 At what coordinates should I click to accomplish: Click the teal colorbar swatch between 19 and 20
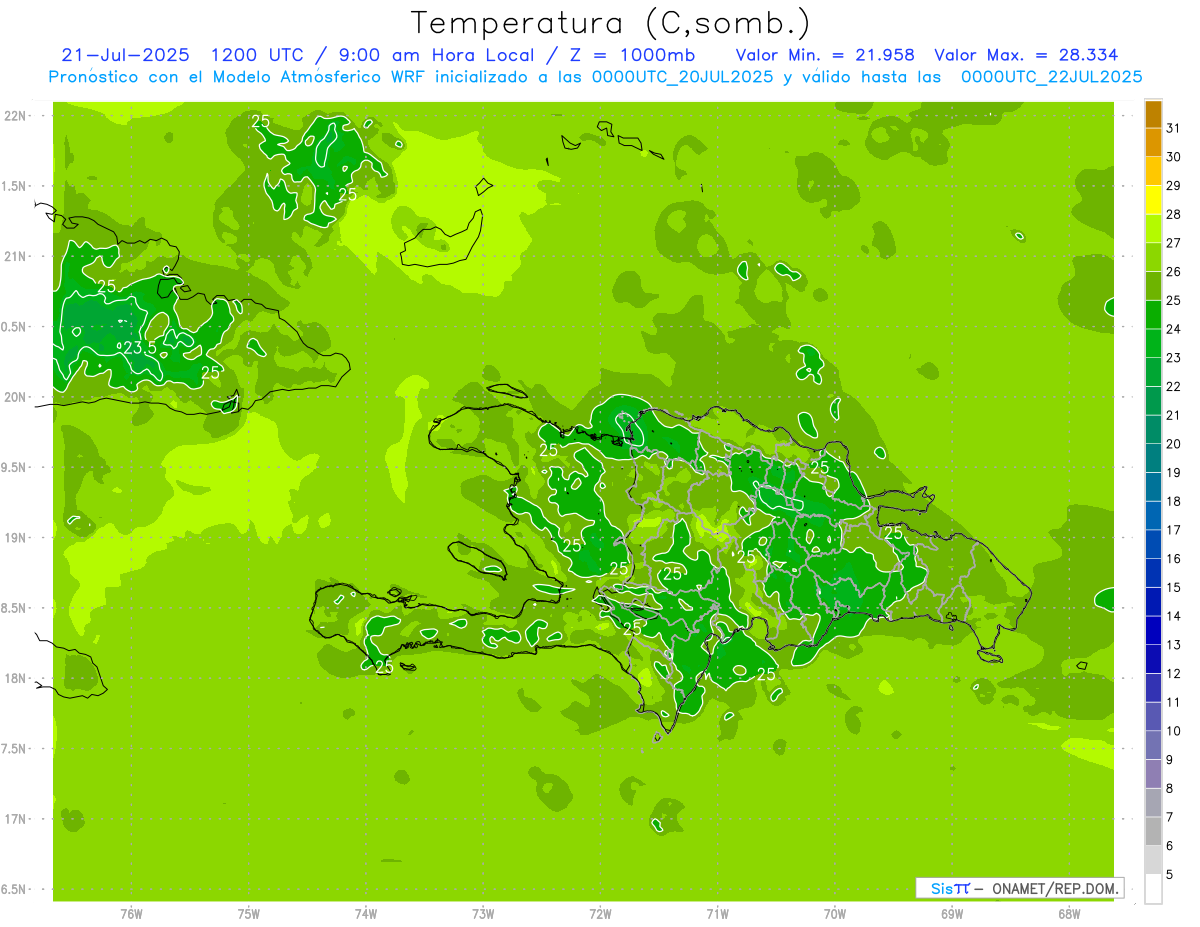click(1153, 458)
